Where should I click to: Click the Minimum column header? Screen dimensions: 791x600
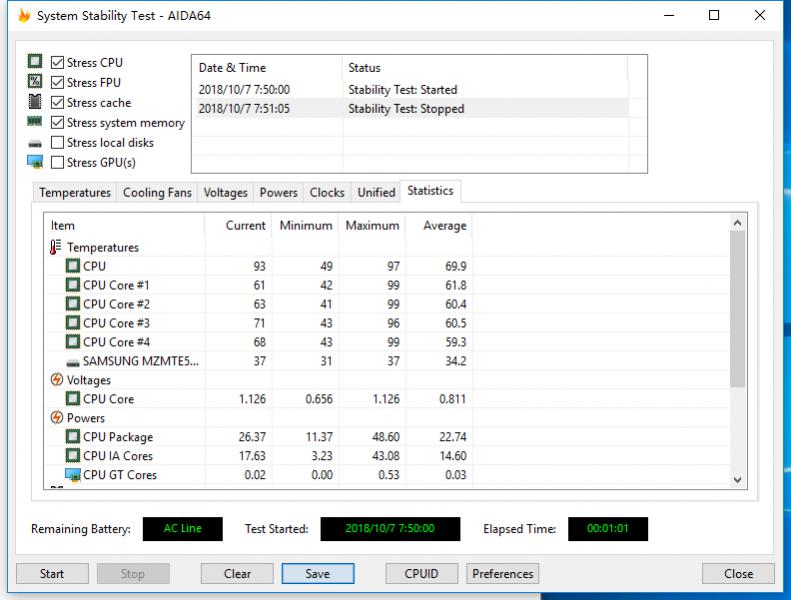click(305, 226)
